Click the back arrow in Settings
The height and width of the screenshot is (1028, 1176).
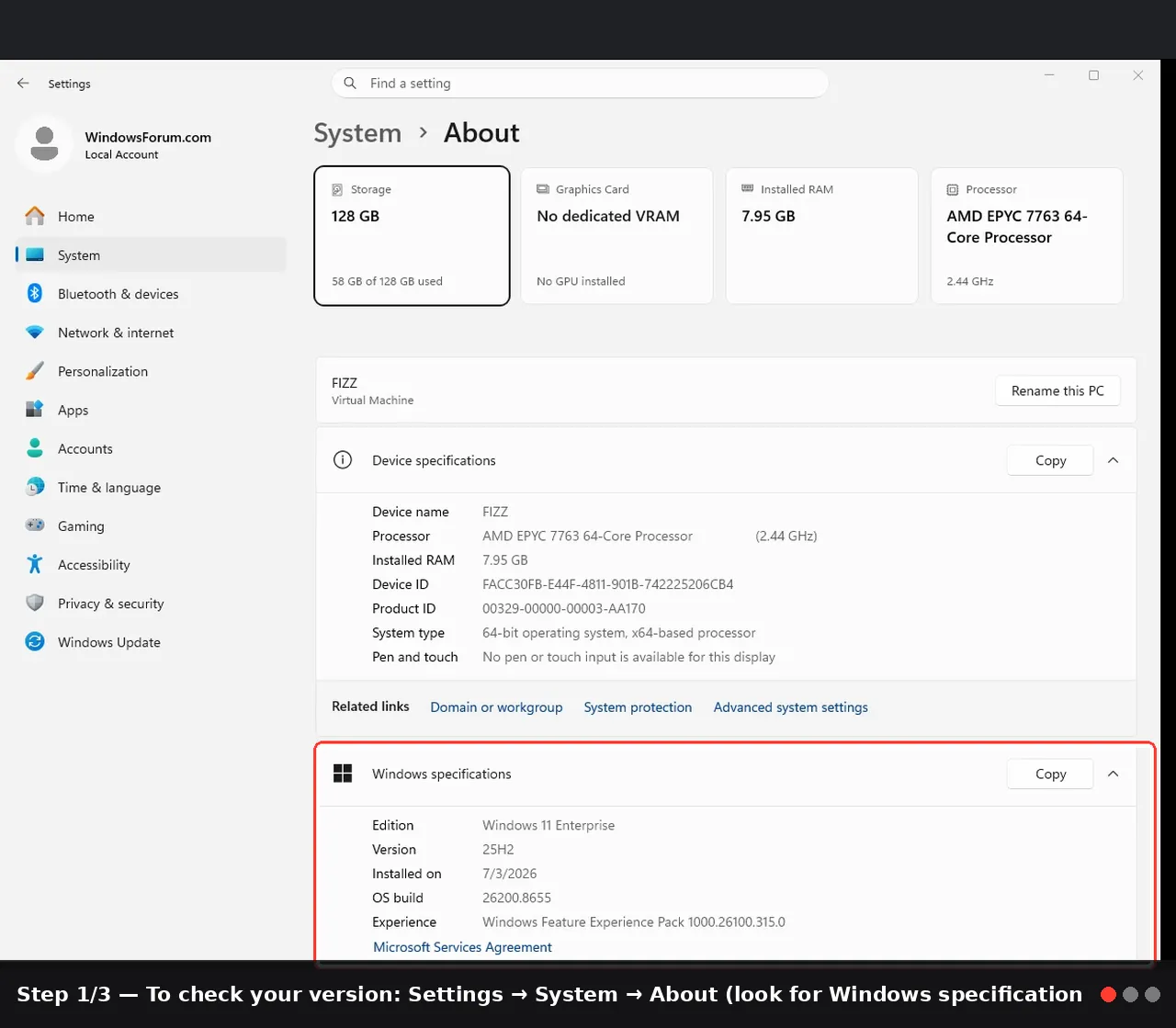[x=23, y=84]
